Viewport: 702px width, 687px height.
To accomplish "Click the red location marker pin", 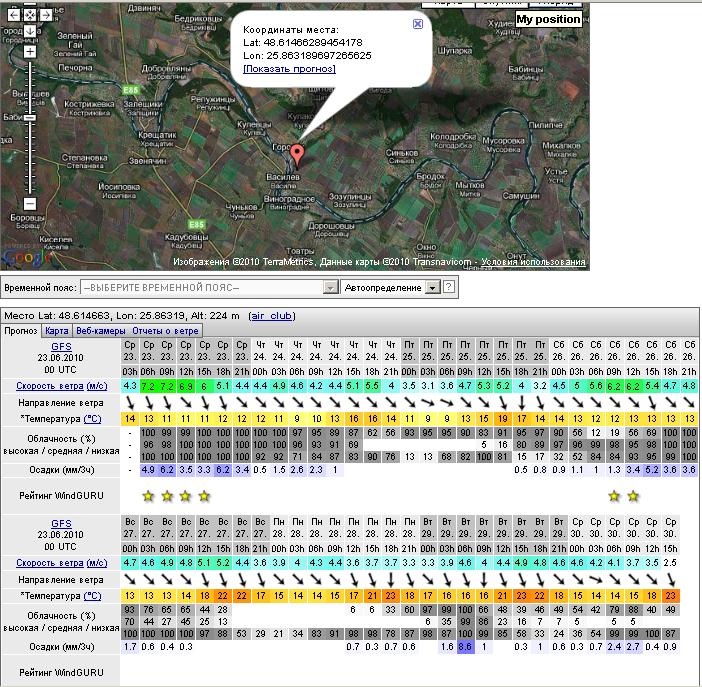I will coord(297,154).
